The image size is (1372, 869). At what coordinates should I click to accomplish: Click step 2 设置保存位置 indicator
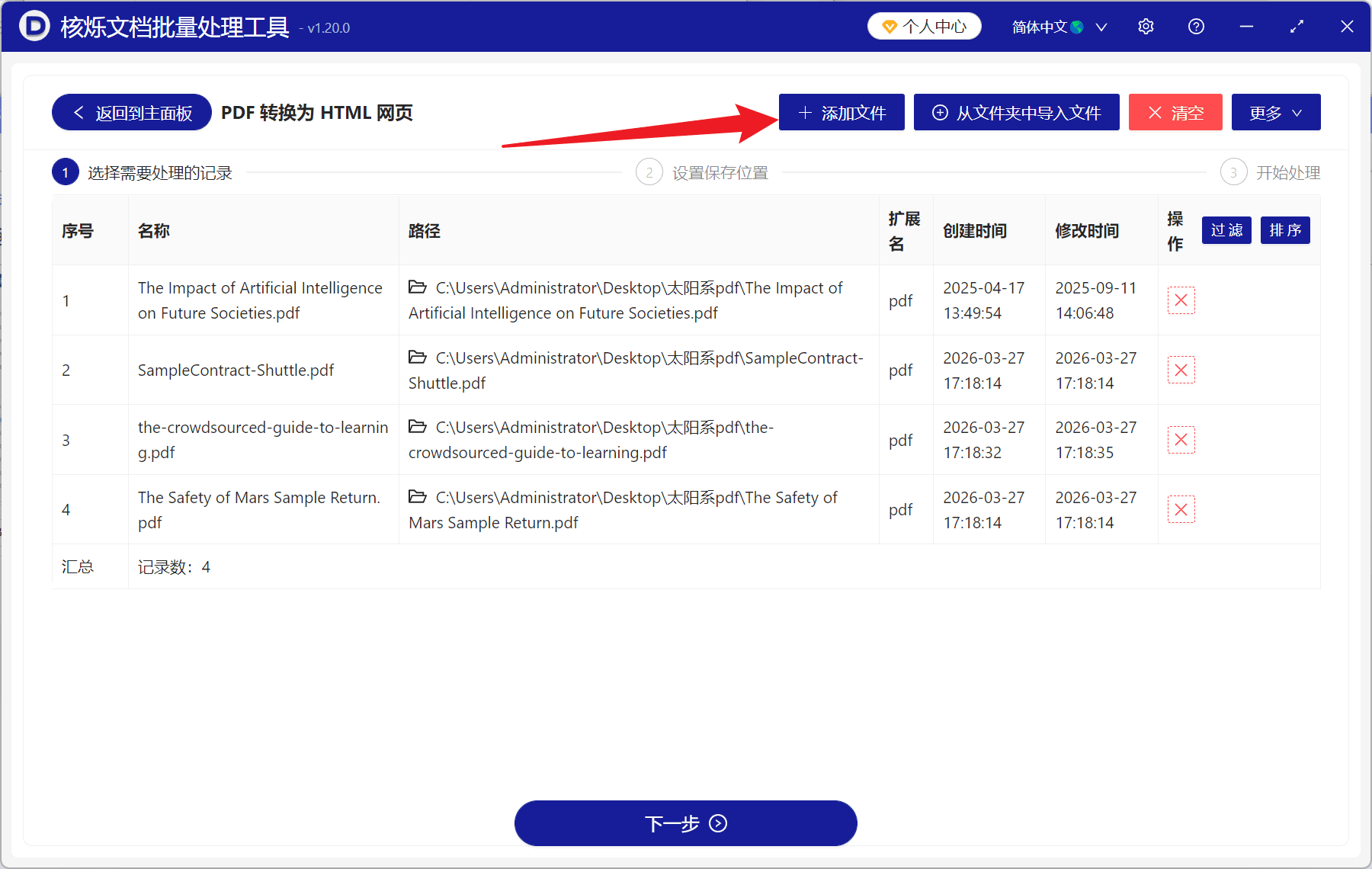coord(649,172)
